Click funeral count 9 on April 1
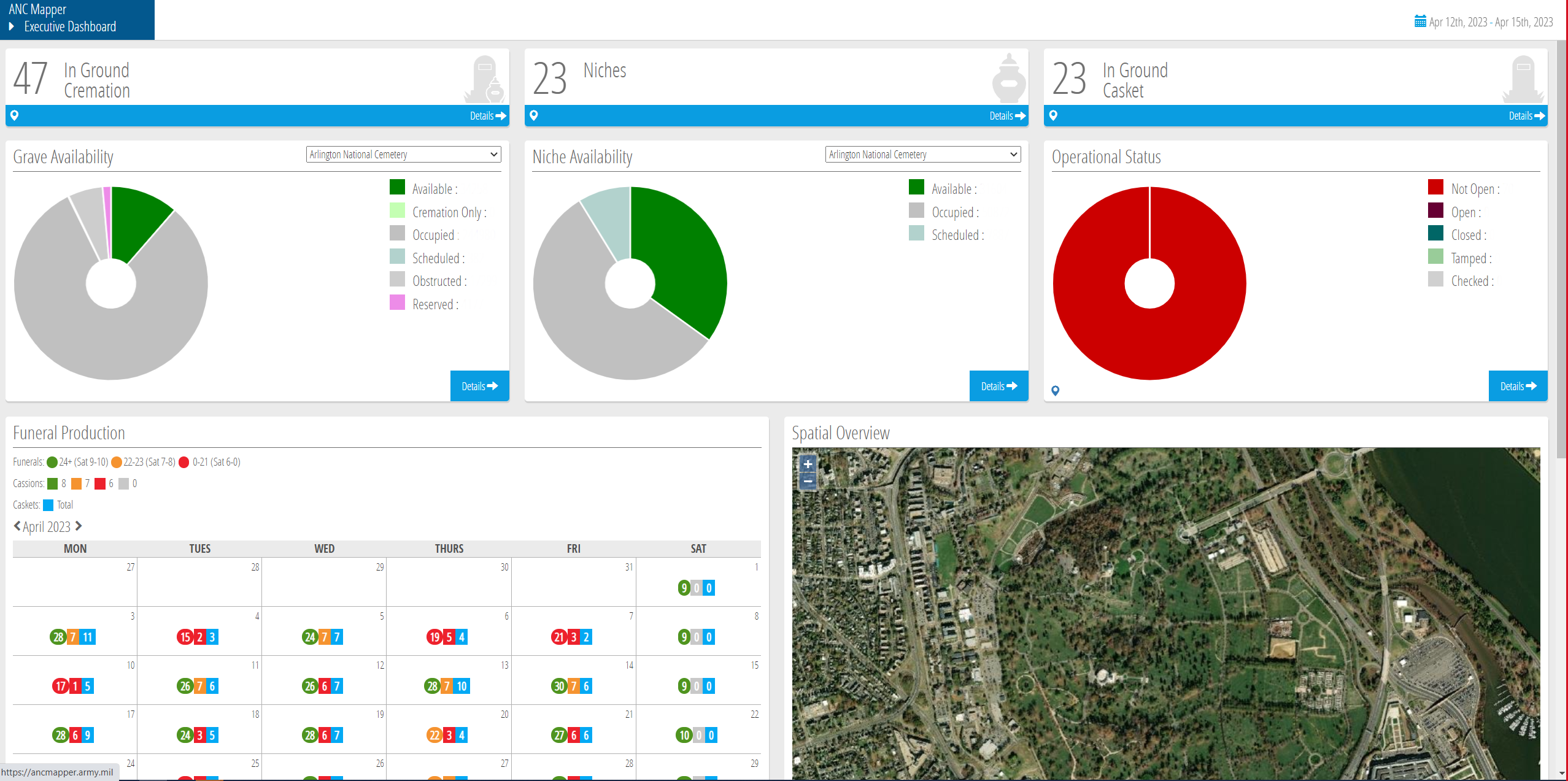The width and height of the screenshot is (1568, 781). pos(684,588)
